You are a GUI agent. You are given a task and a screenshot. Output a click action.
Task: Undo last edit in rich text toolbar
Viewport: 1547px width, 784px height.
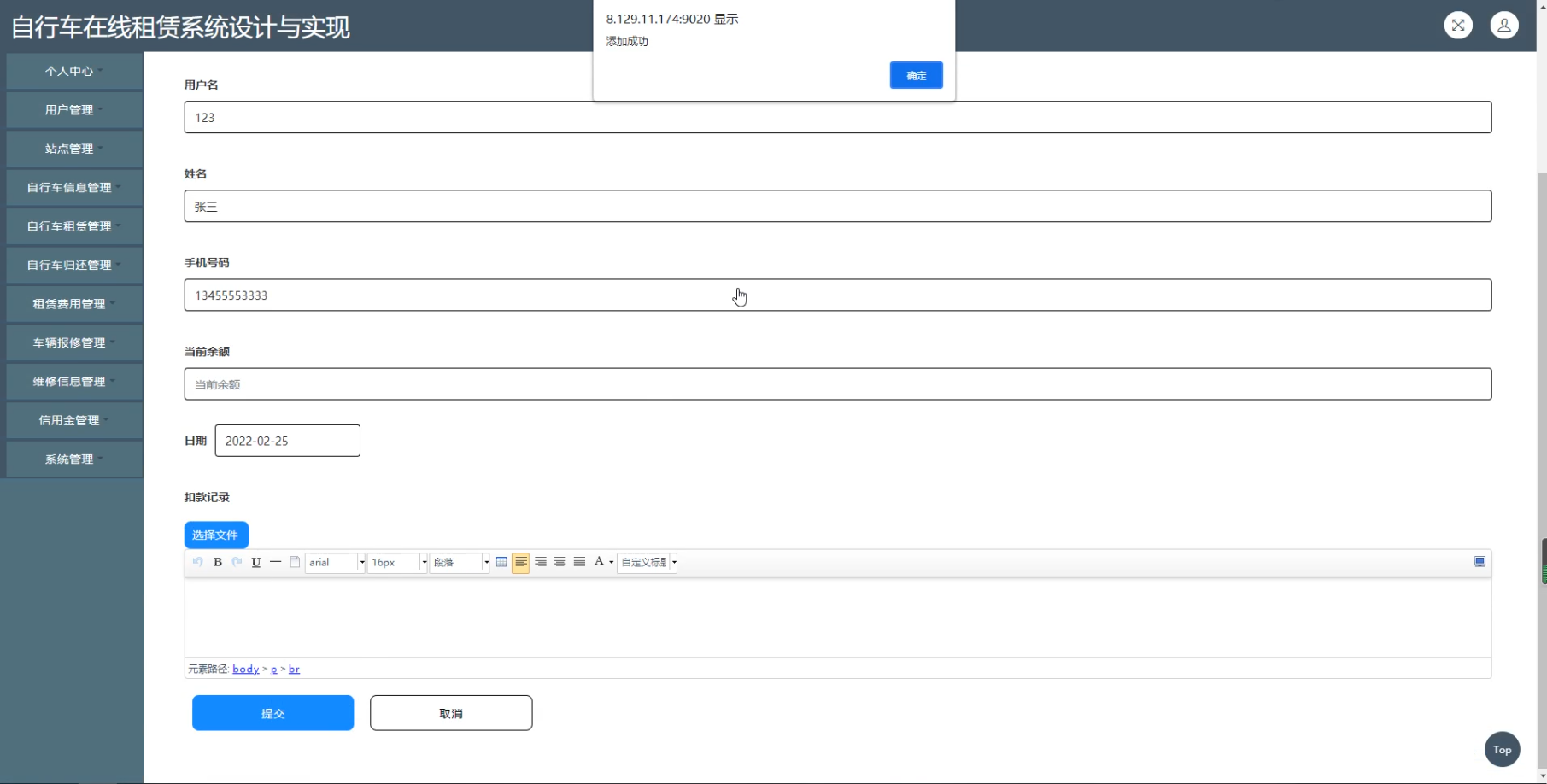198,562
